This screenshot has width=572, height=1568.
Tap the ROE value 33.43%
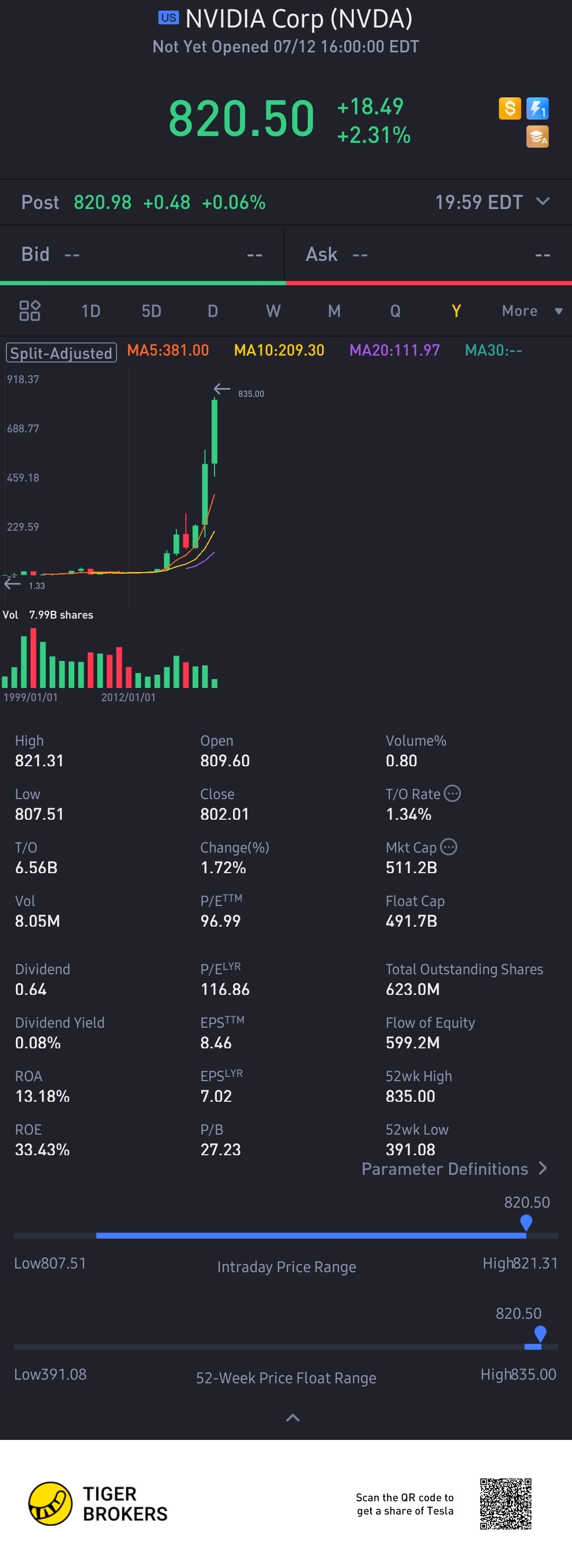(42, 1150)
